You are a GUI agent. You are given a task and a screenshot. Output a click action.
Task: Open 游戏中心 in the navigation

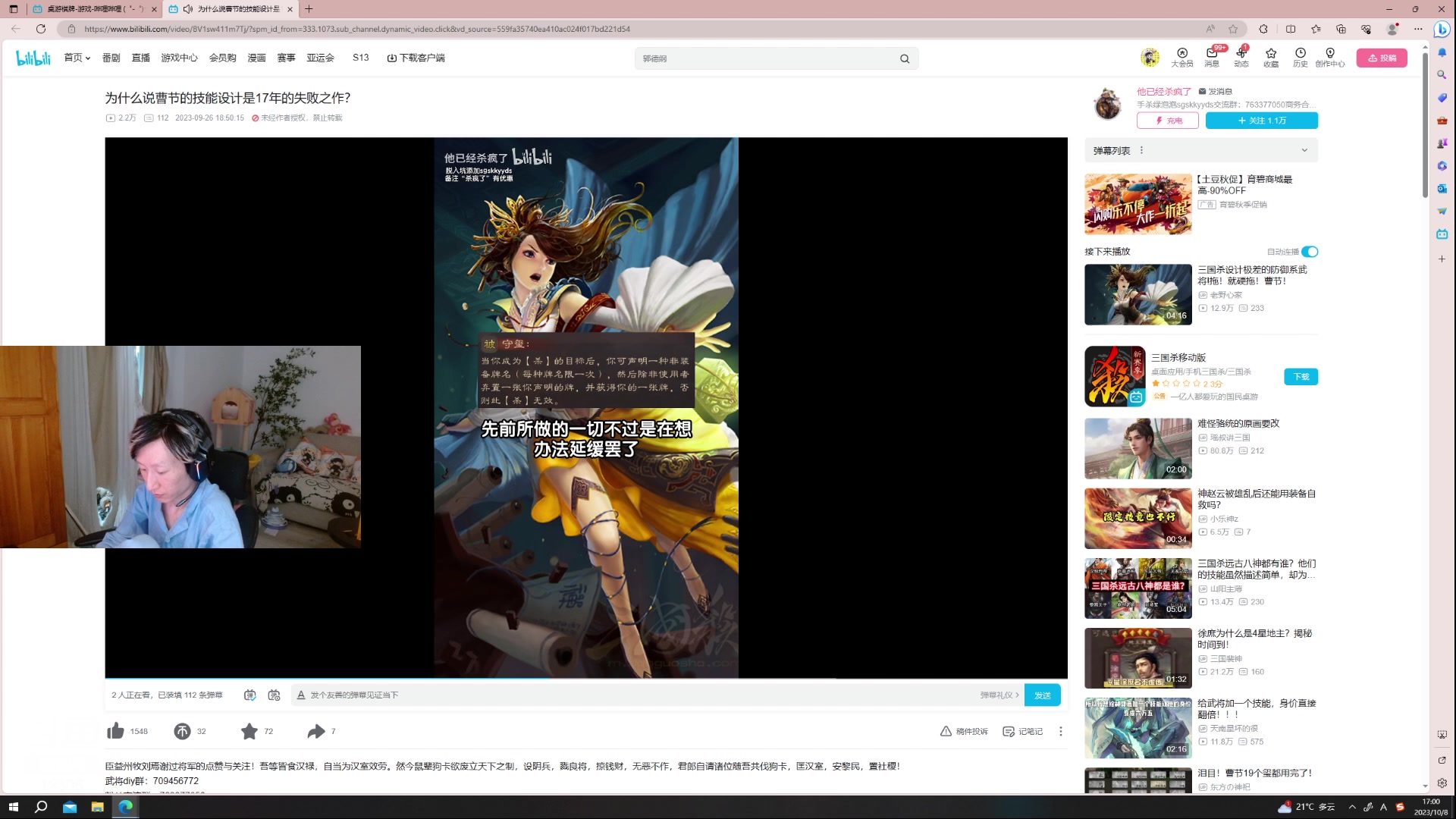point(179,58)
